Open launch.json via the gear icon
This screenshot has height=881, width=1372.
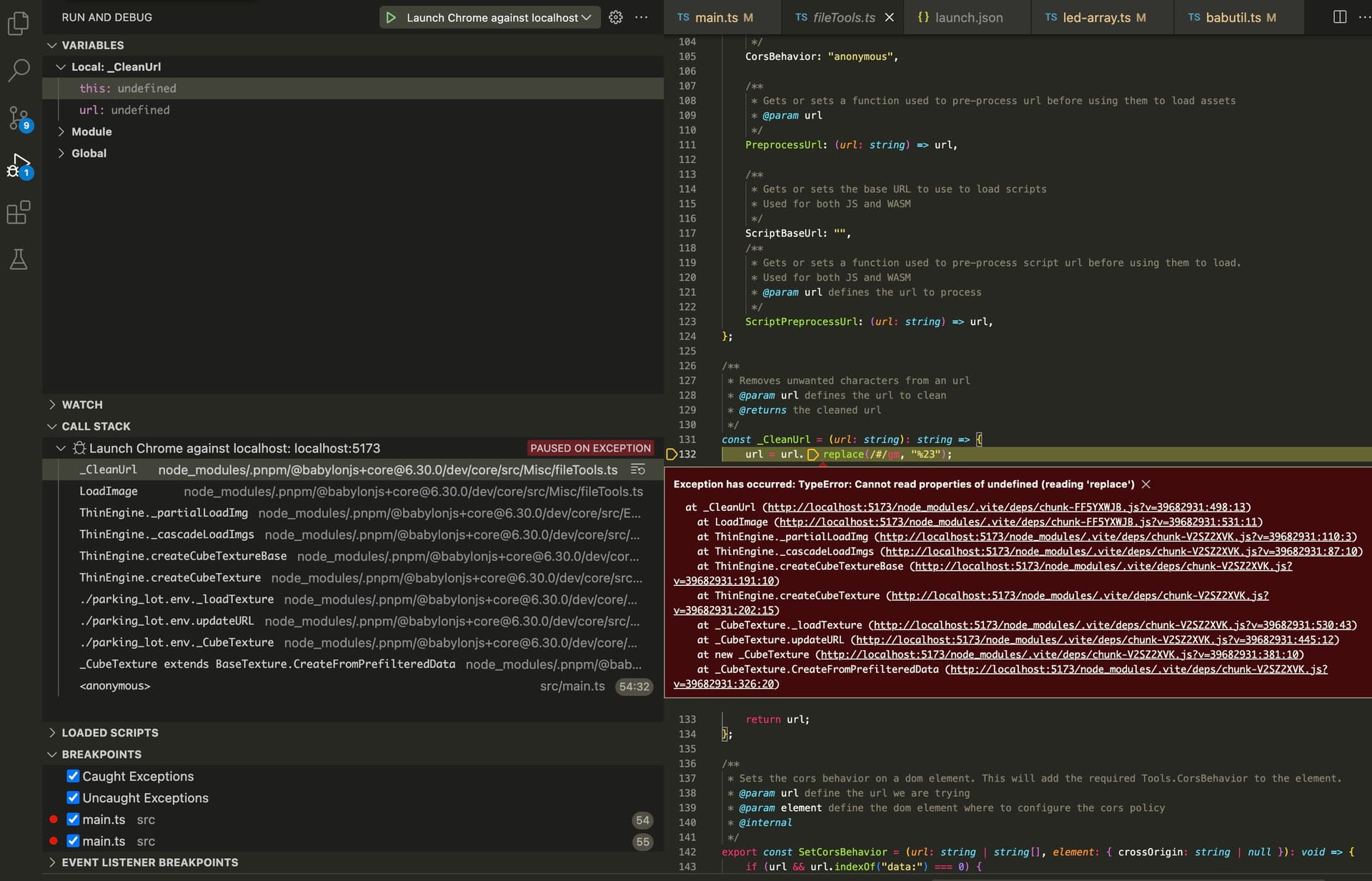[615, 18]
